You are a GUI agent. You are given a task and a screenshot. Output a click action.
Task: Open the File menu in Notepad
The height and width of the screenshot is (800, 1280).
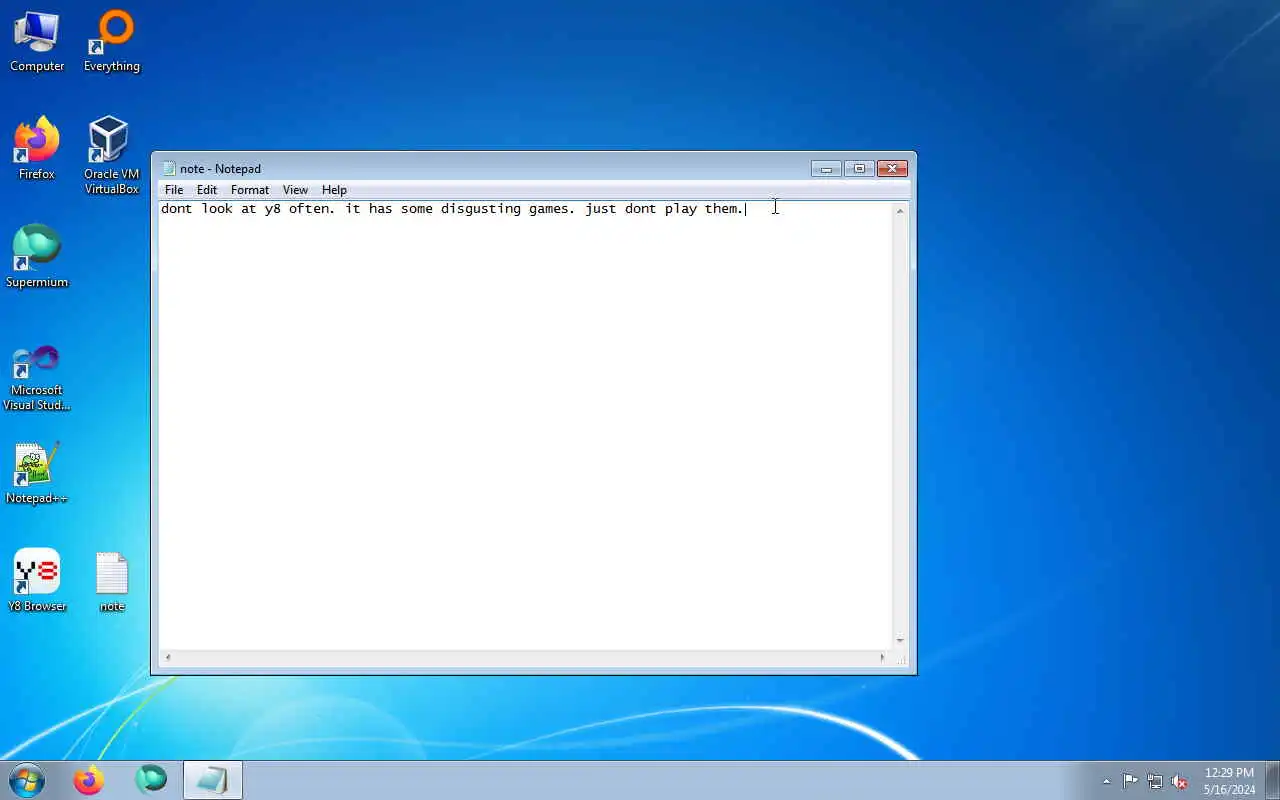point(174,190)
